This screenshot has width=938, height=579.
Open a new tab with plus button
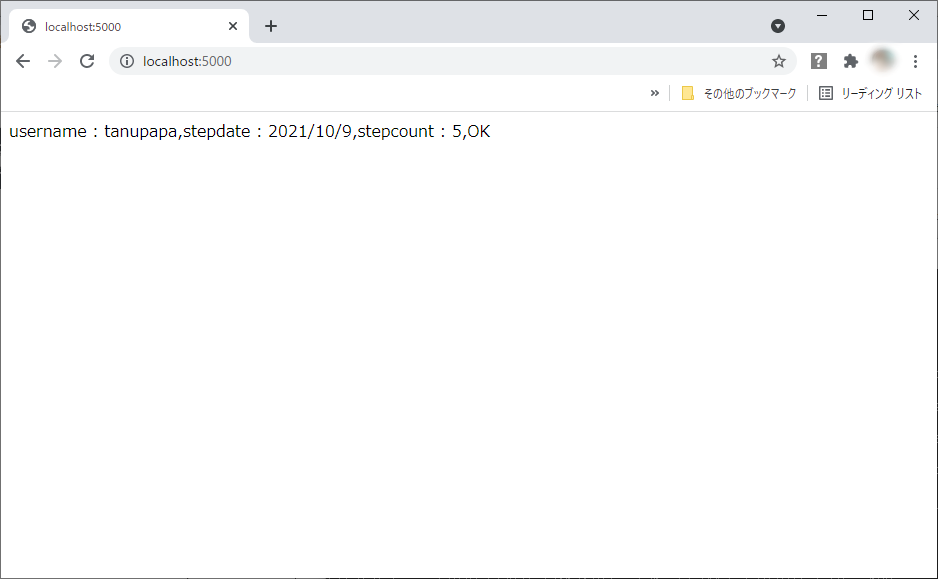pos(271,26)
